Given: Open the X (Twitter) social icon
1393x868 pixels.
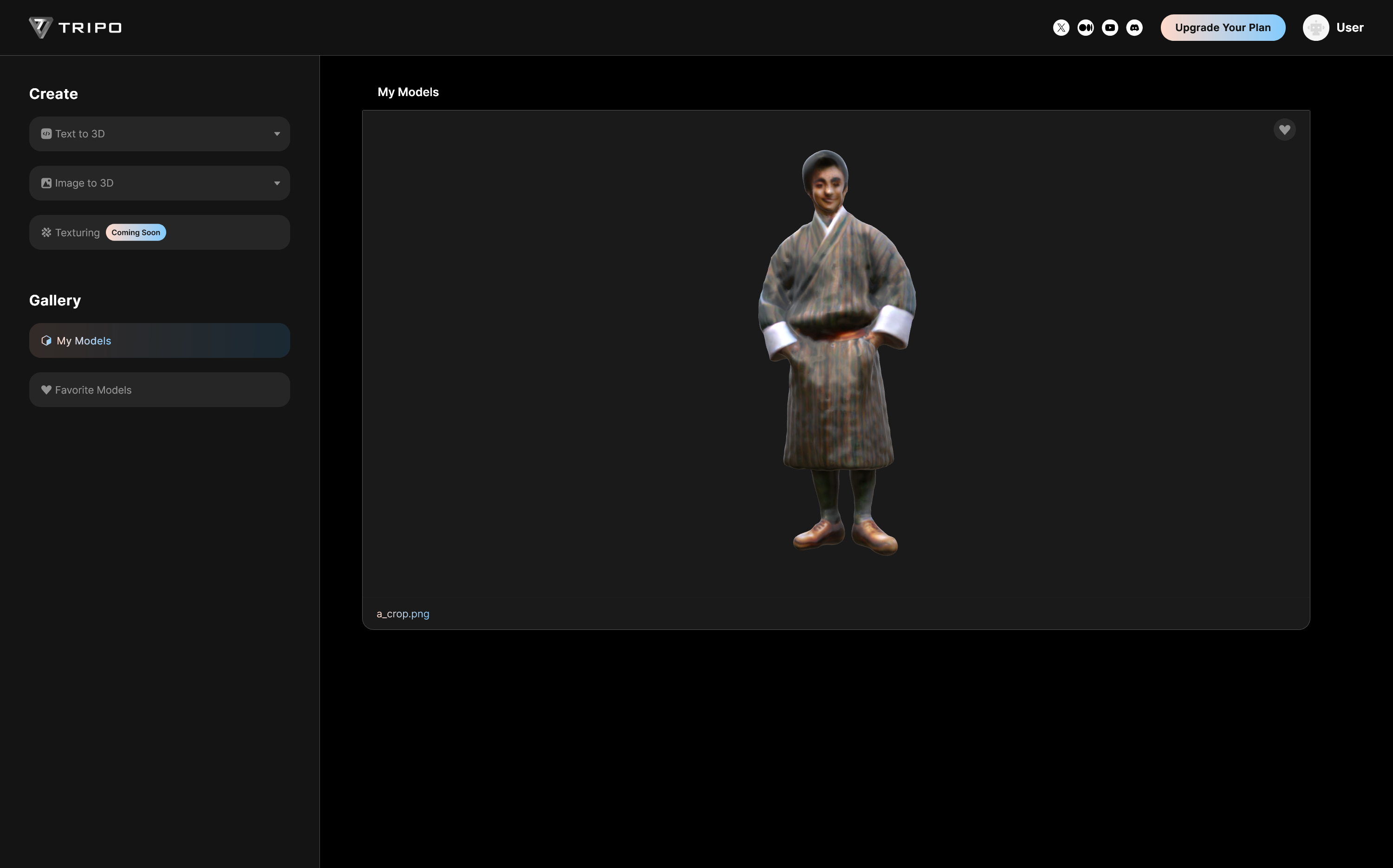Looking at the screenshot, I should [1061, 27].
